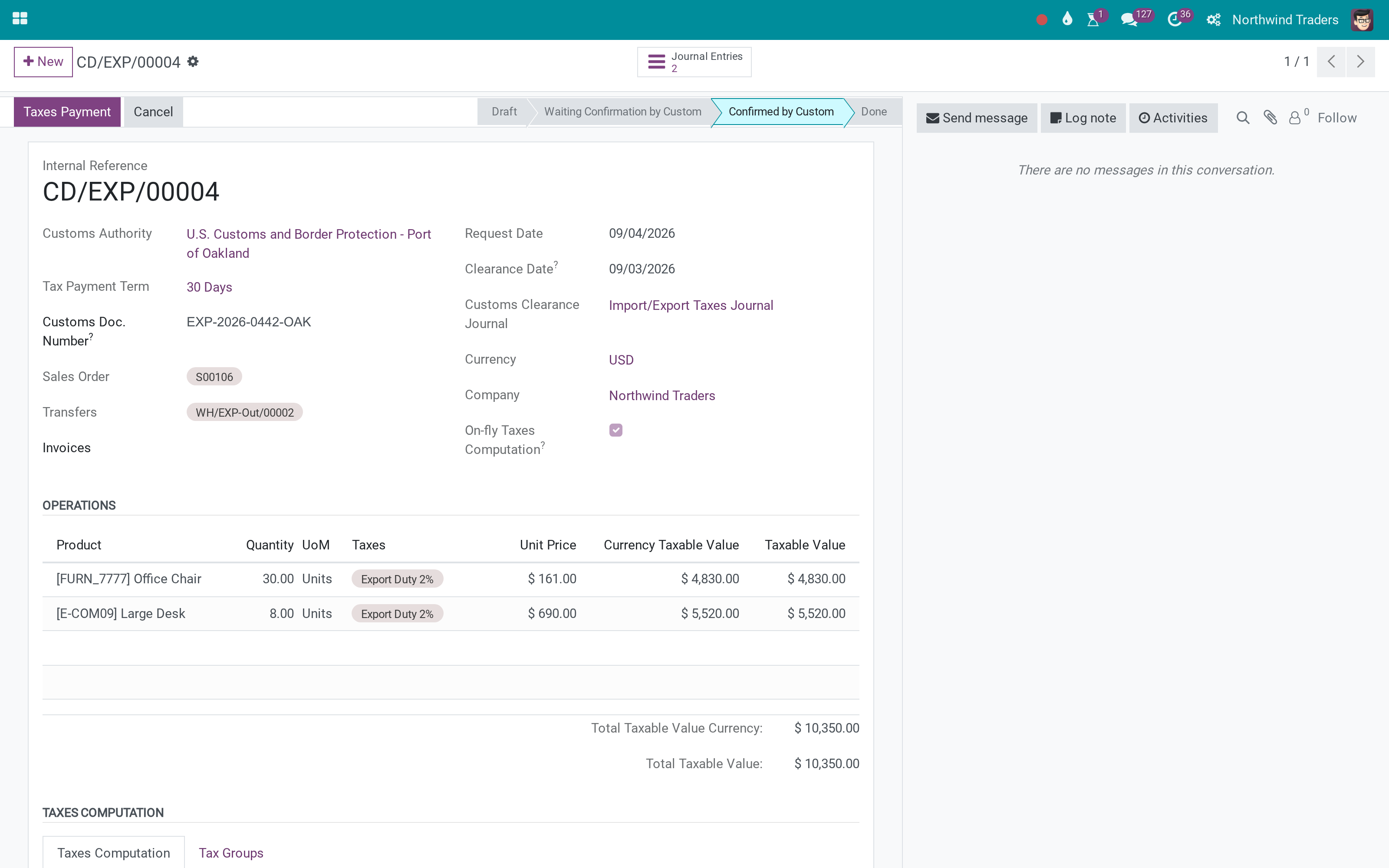Click Unit Price $ 161.00 cell
The image size is (1389, 868).
552,579
